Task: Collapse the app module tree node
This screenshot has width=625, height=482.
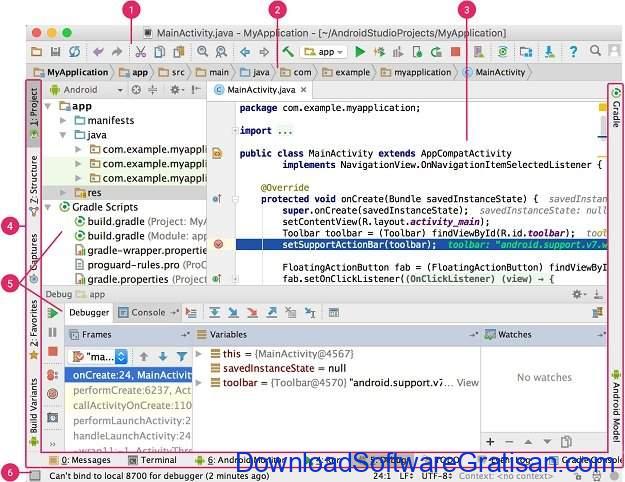Action: click(x=48, y=106)
